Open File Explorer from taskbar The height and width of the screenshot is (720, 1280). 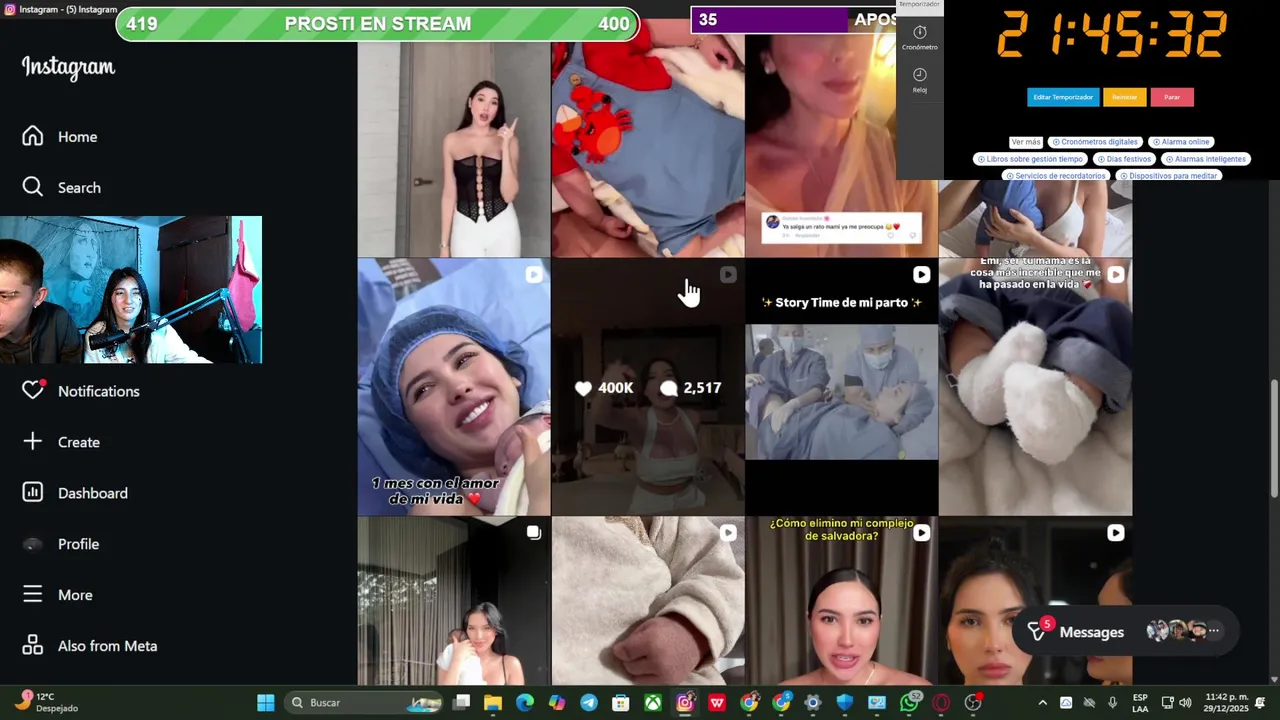pyautogui.click(x=493, y=703)
